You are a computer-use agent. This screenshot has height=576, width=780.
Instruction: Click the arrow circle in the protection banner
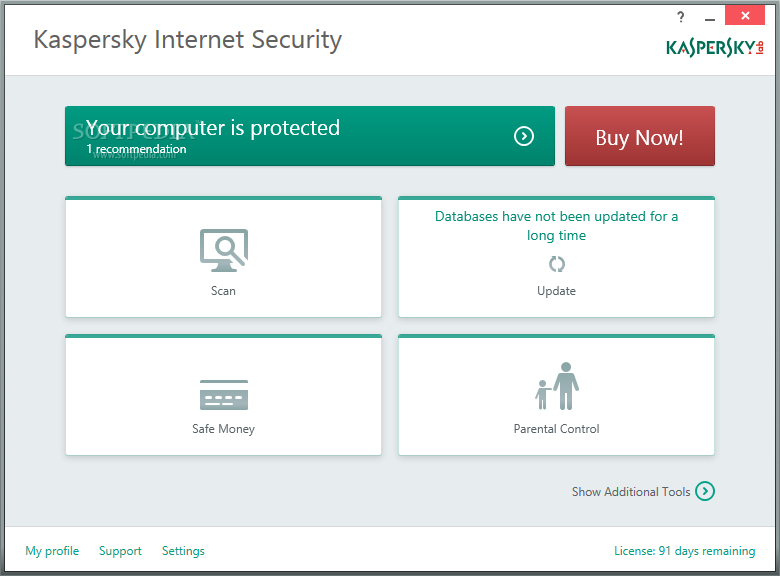524,136
